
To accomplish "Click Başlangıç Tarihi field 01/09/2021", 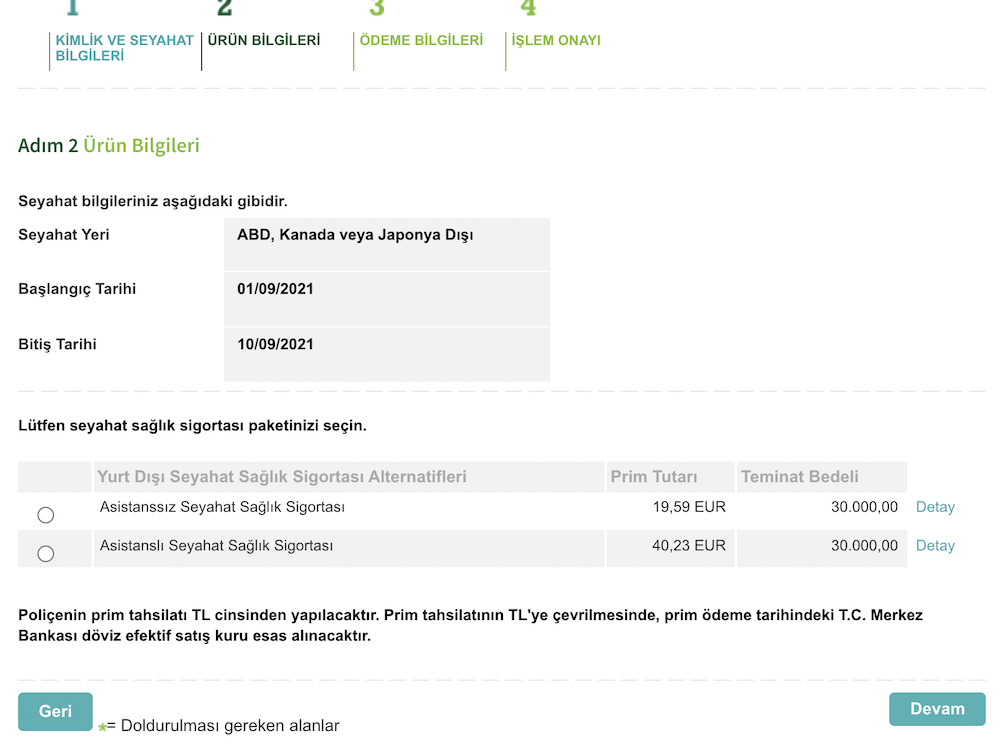I will (387, 299).
